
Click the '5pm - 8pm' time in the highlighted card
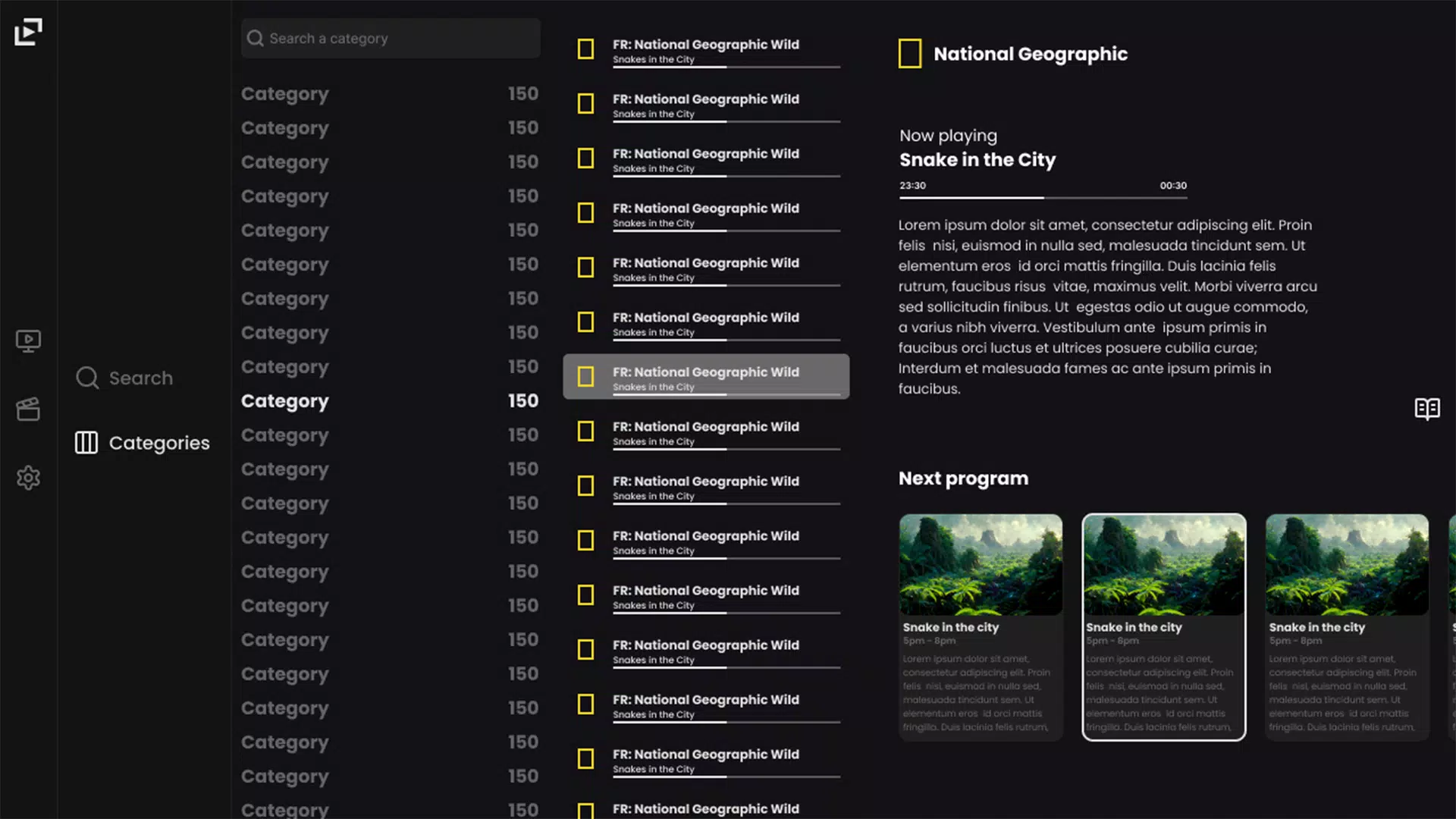click(x=1112, y=641)
